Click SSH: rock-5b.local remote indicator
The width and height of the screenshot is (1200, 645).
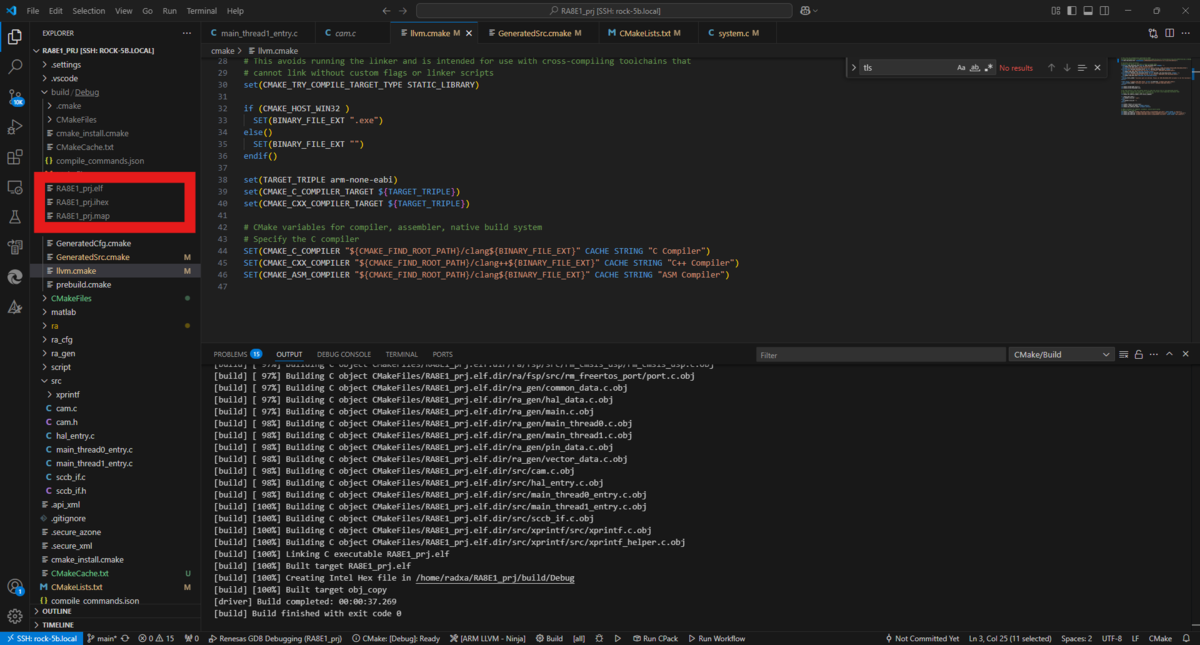click(40, 638)
